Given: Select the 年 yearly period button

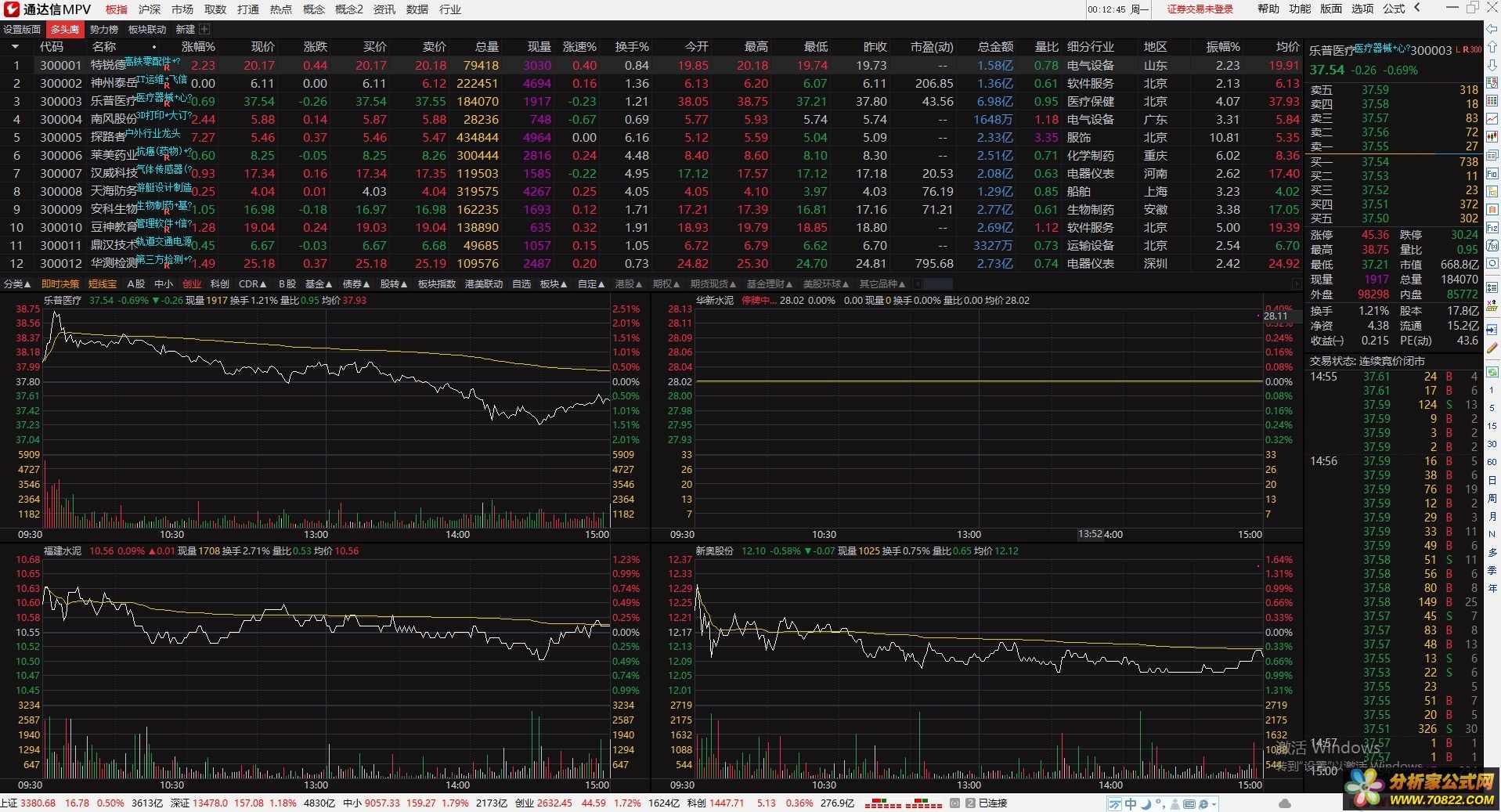Looking at the screenshot, I should [1492, 588].
